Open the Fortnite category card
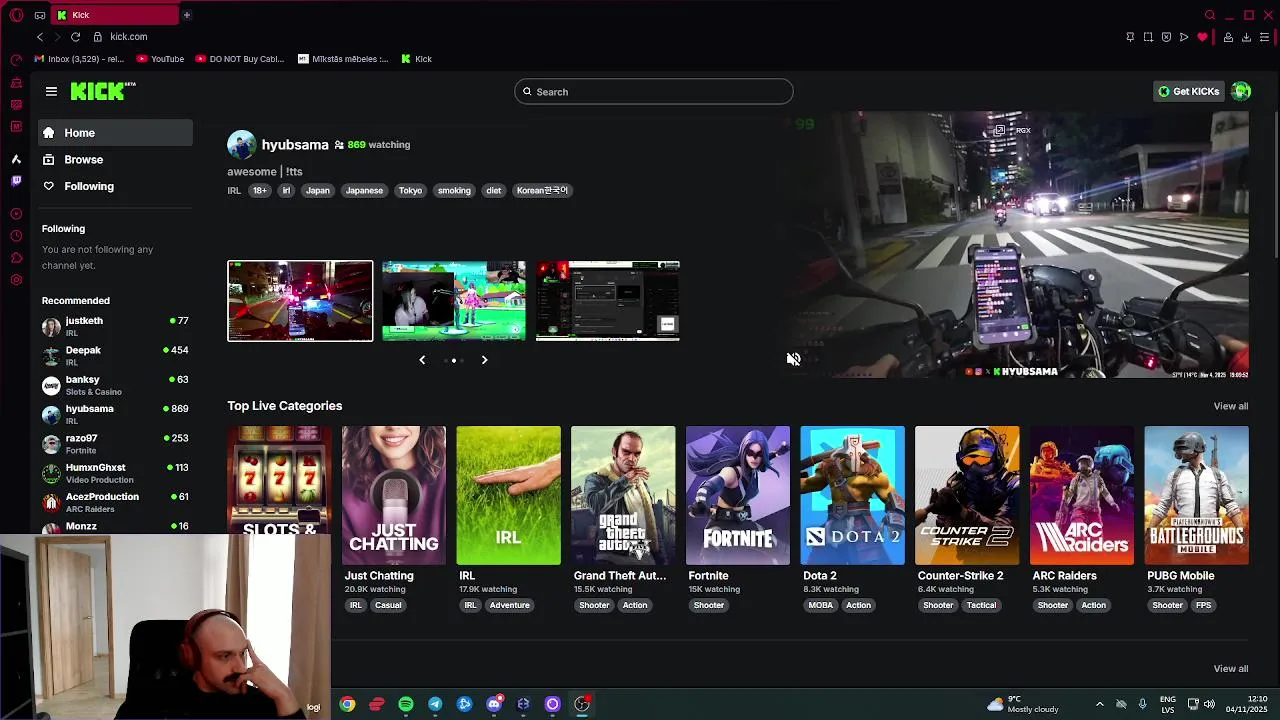This screenshot has height=720, width=1280. pos(738,496)
